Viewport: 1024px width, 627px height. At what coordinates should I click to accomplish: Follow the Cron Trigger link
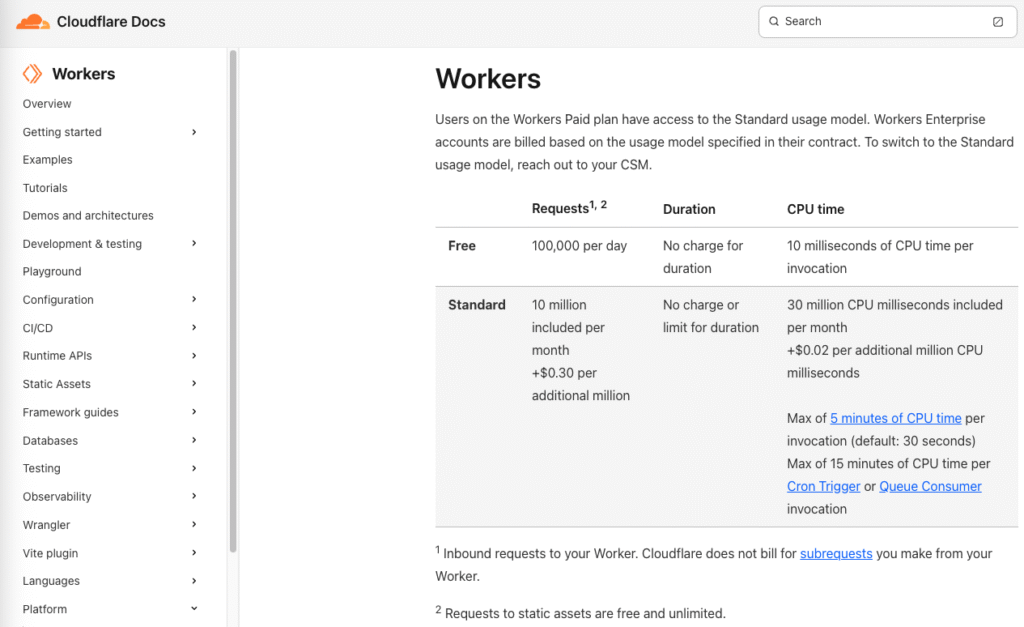click(824, 486)
